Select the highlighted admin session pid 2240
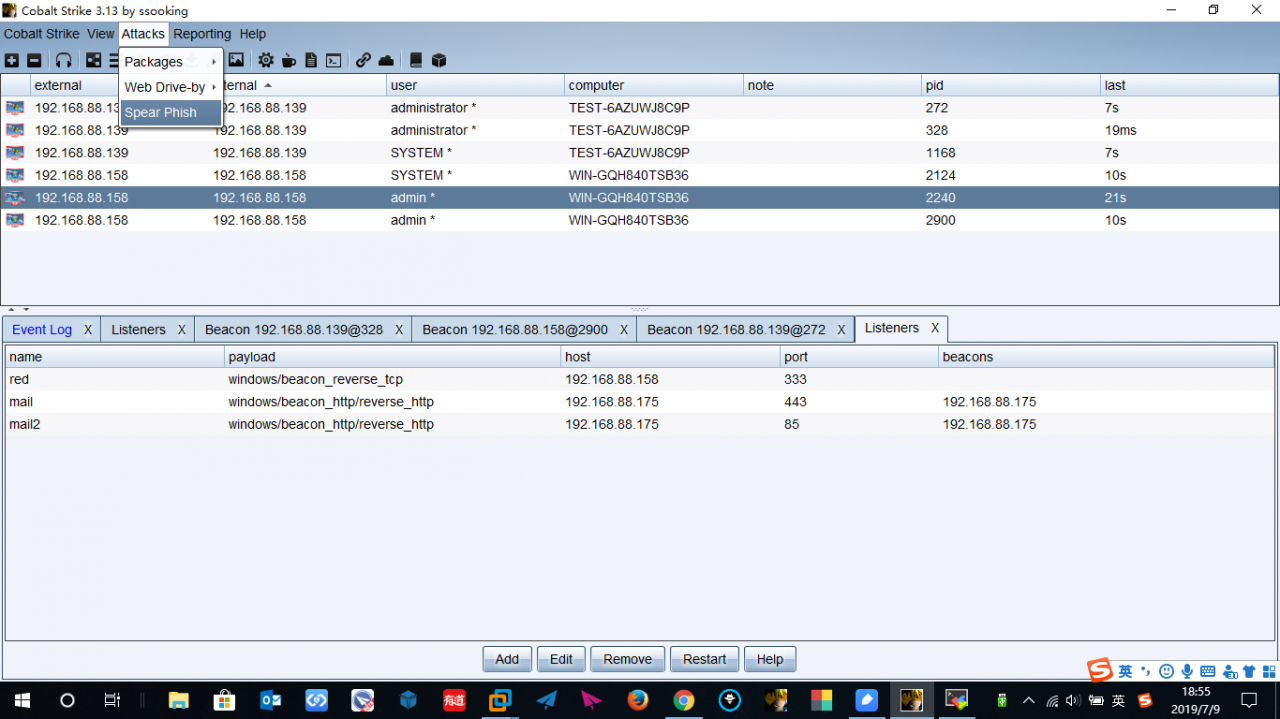The height and width of the screenshot is (719, 1280). pyautogui.click(x=640, y=198)
